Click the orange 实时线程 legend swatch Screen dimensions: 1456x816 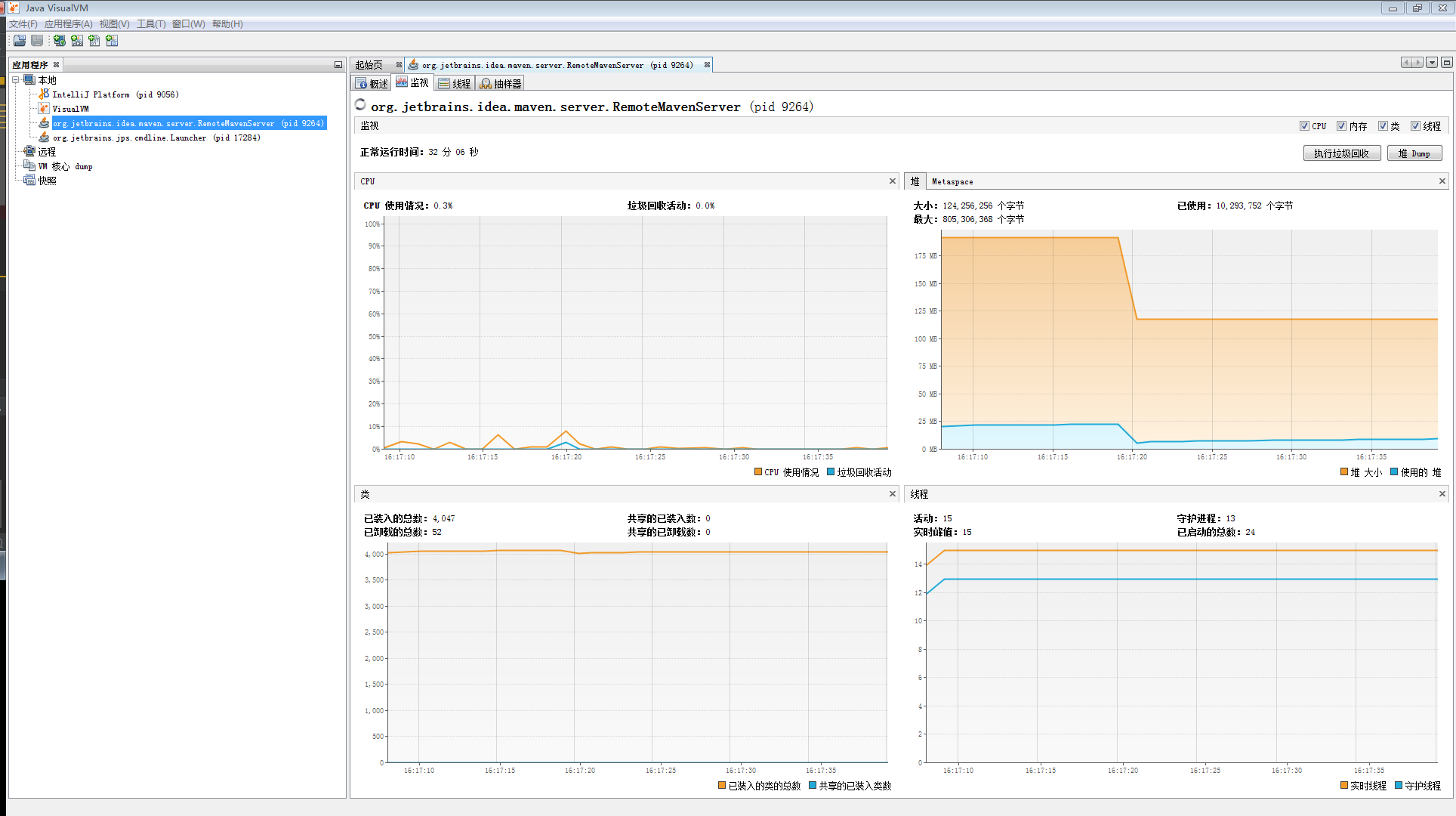[x=1344, y=786]
